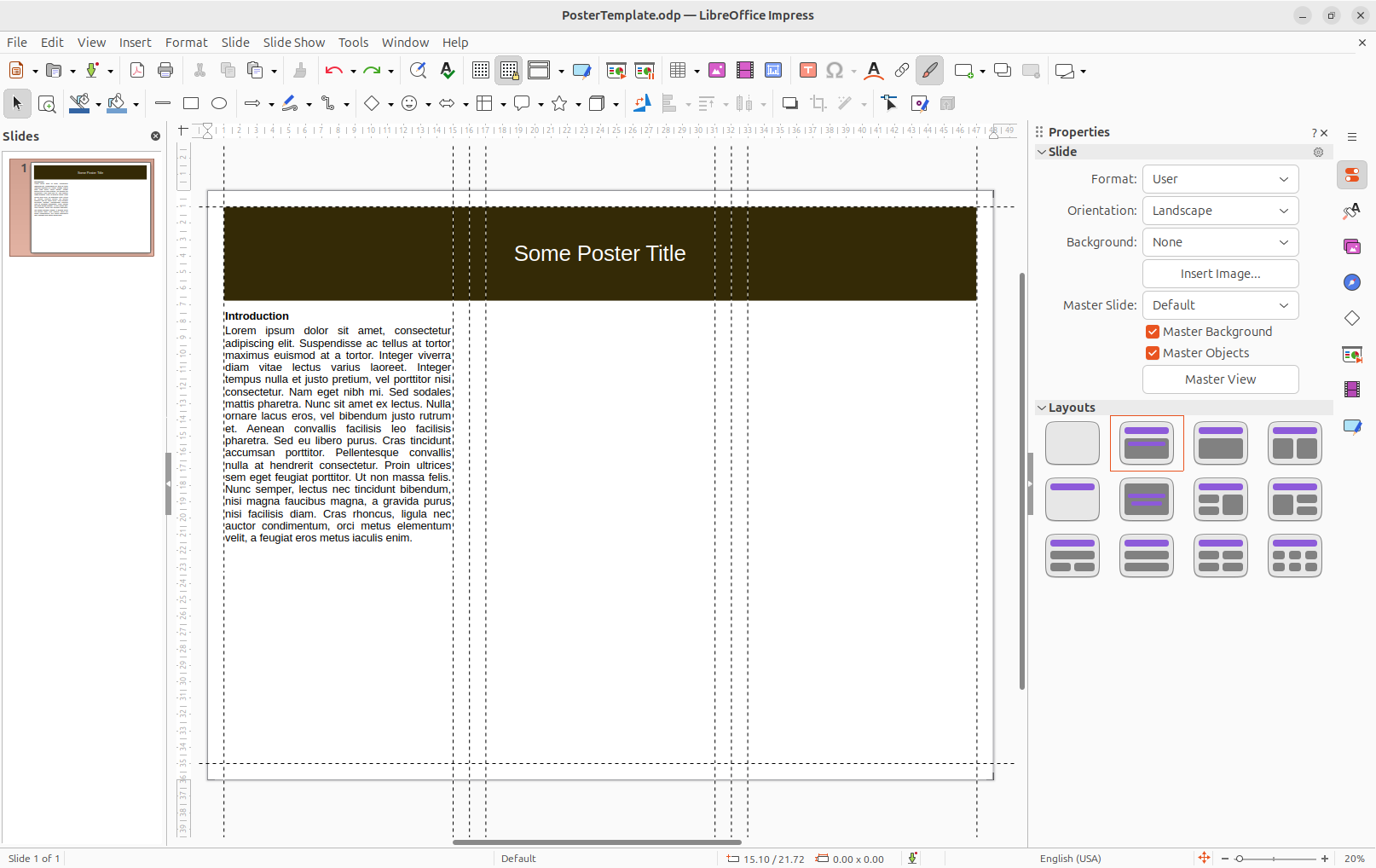
Task: Click the Insert Image... button
Action: coord(1220,274)
